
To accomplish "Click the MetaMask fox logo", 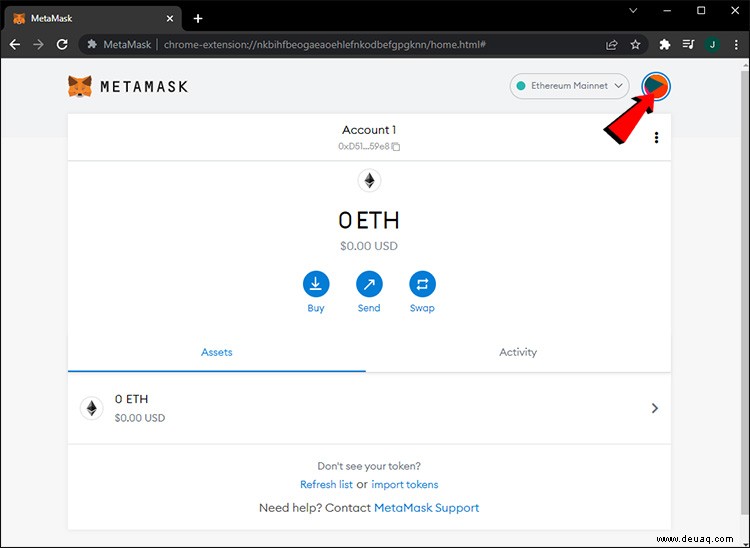I will (x=79, y=87).
